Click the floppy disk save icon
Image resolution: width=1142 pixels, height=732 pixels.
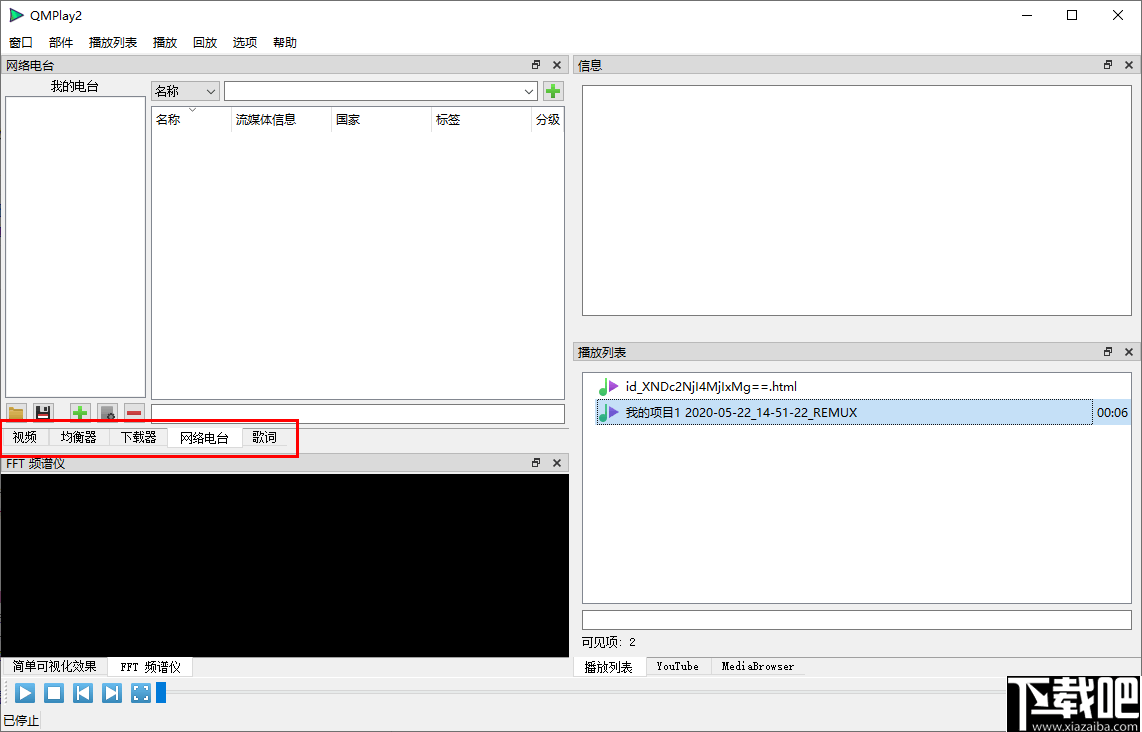coord(43,413)
